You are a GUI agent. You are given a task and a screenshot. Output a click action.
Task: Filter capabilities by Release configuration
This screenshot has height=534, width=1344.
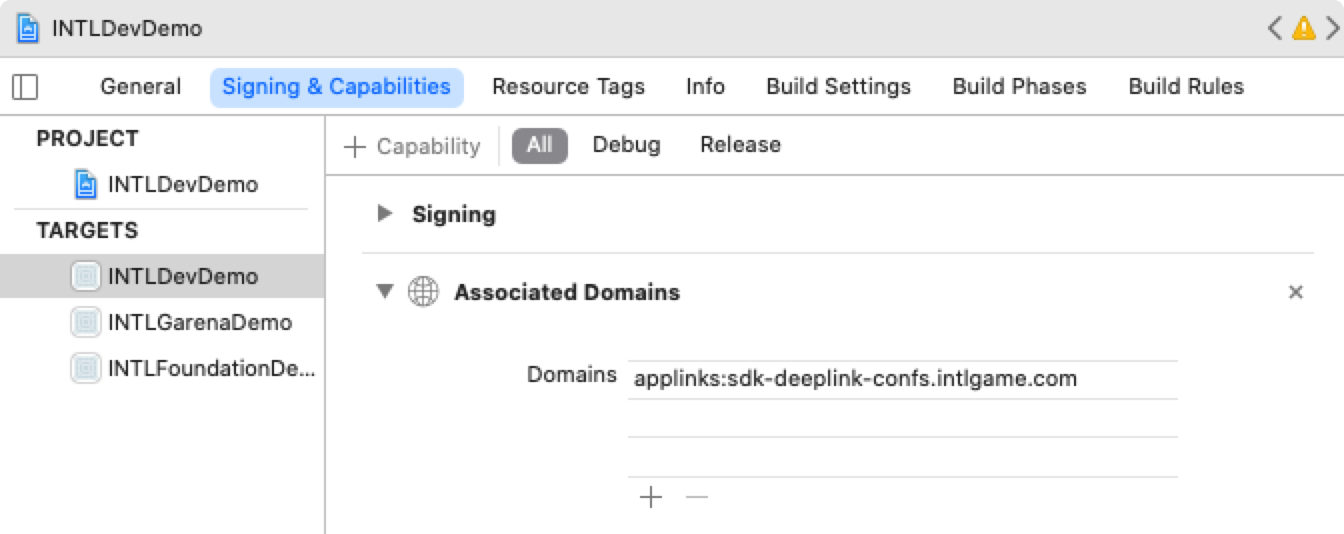(740, 145)
